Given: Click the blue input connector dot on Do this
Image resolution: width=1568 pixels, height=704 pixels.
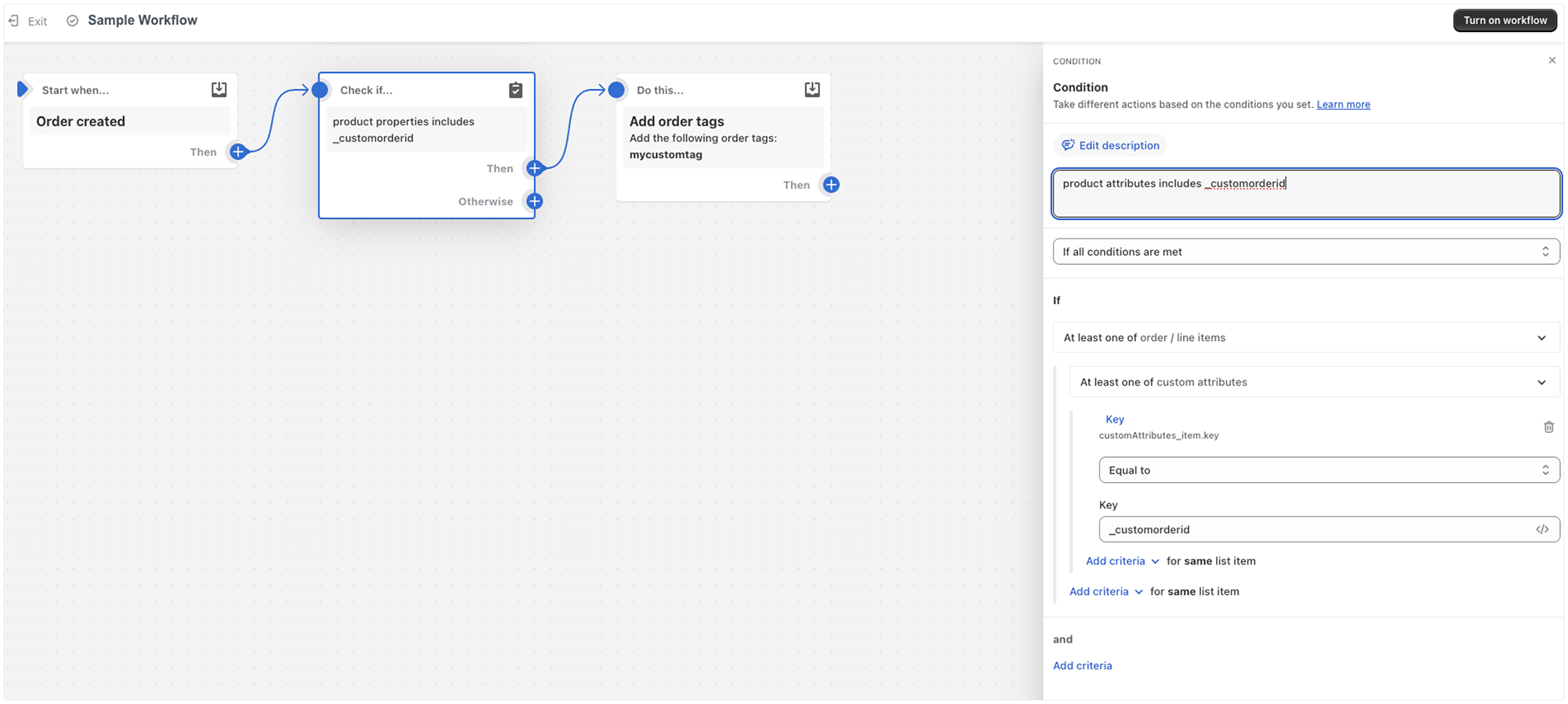Looking at the screenshot, I should pyautogui.click(x=617, y=90).
